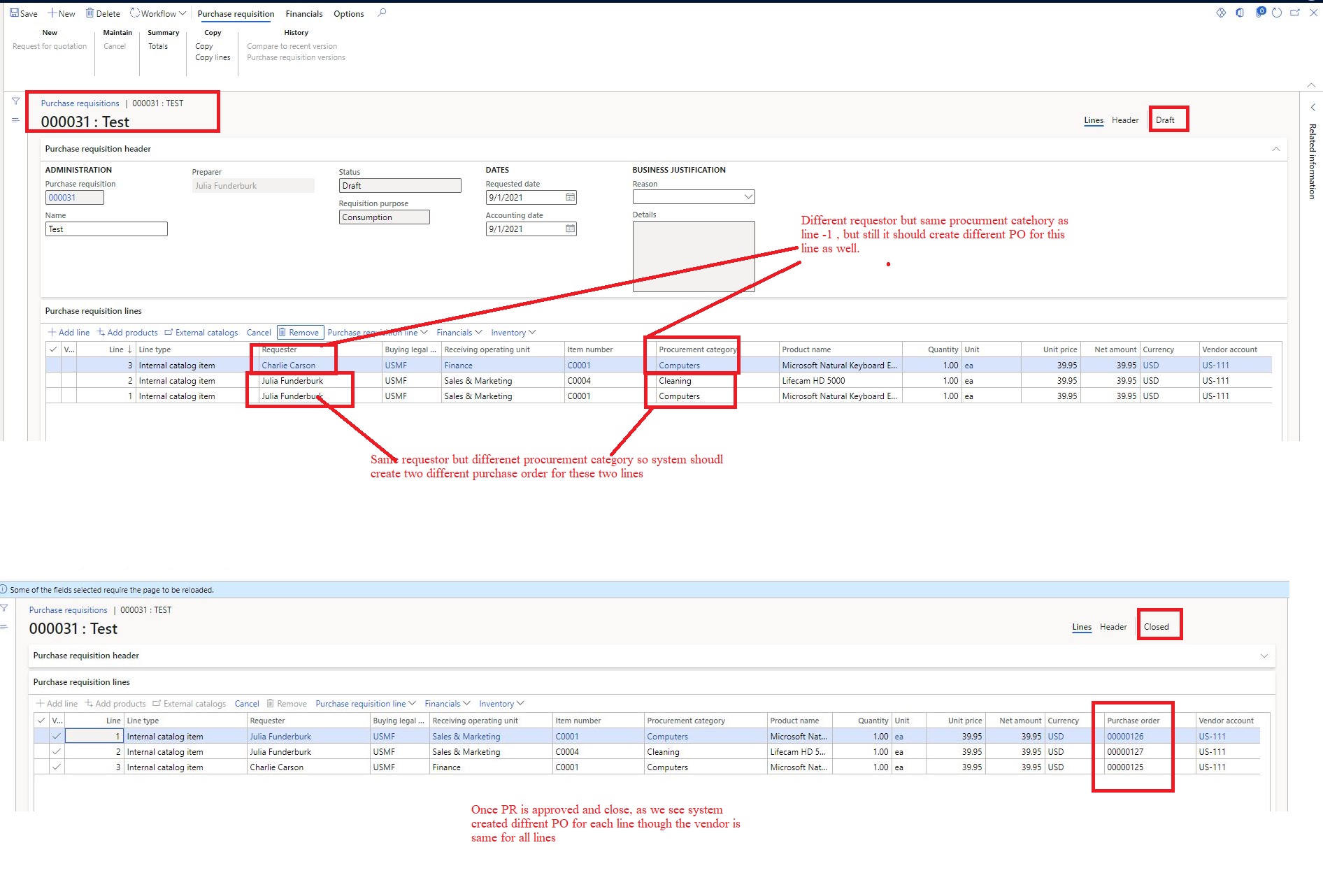
Task: Click the refresh icon in the top bar
Action: 1277,13
